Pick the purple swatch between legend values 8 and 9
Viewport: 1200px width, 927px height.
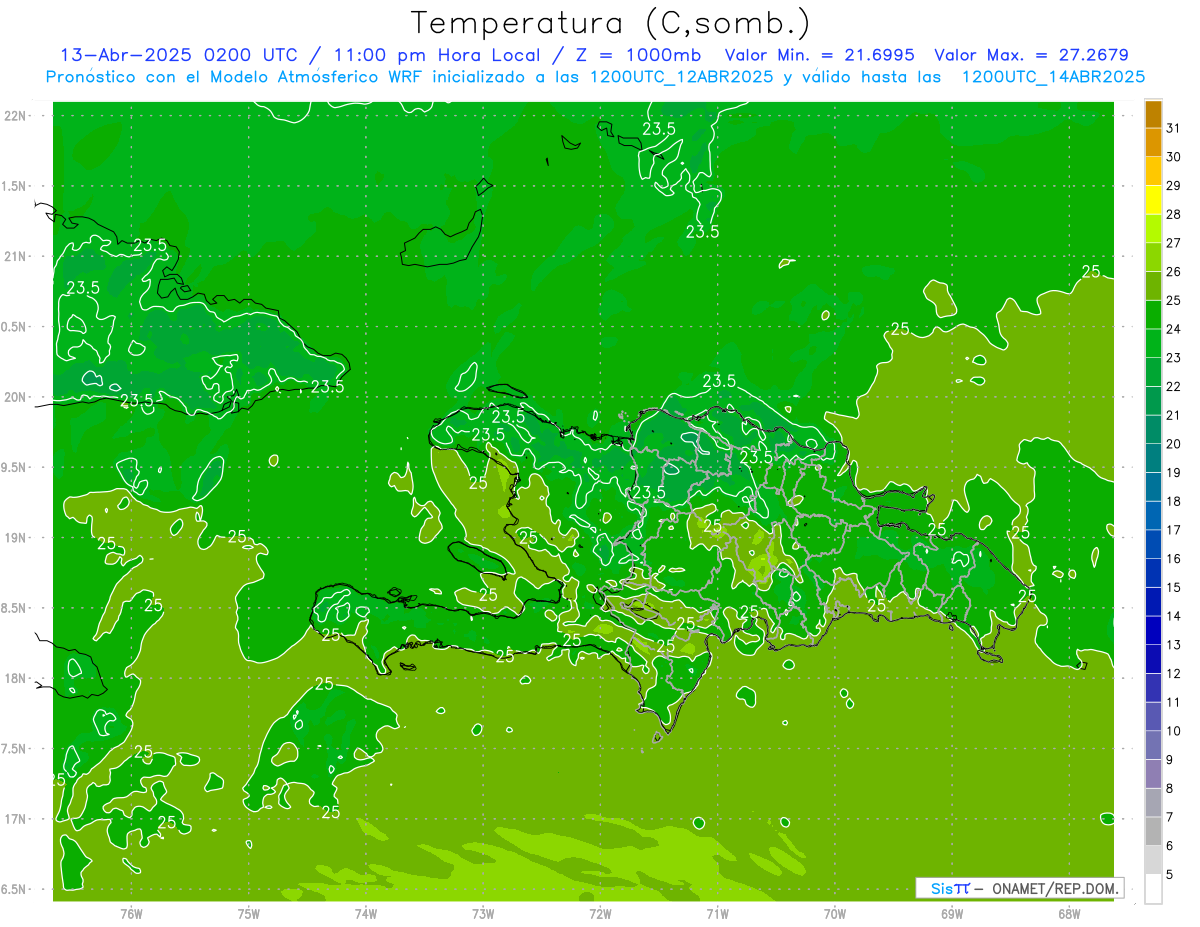pos(1153,774)
